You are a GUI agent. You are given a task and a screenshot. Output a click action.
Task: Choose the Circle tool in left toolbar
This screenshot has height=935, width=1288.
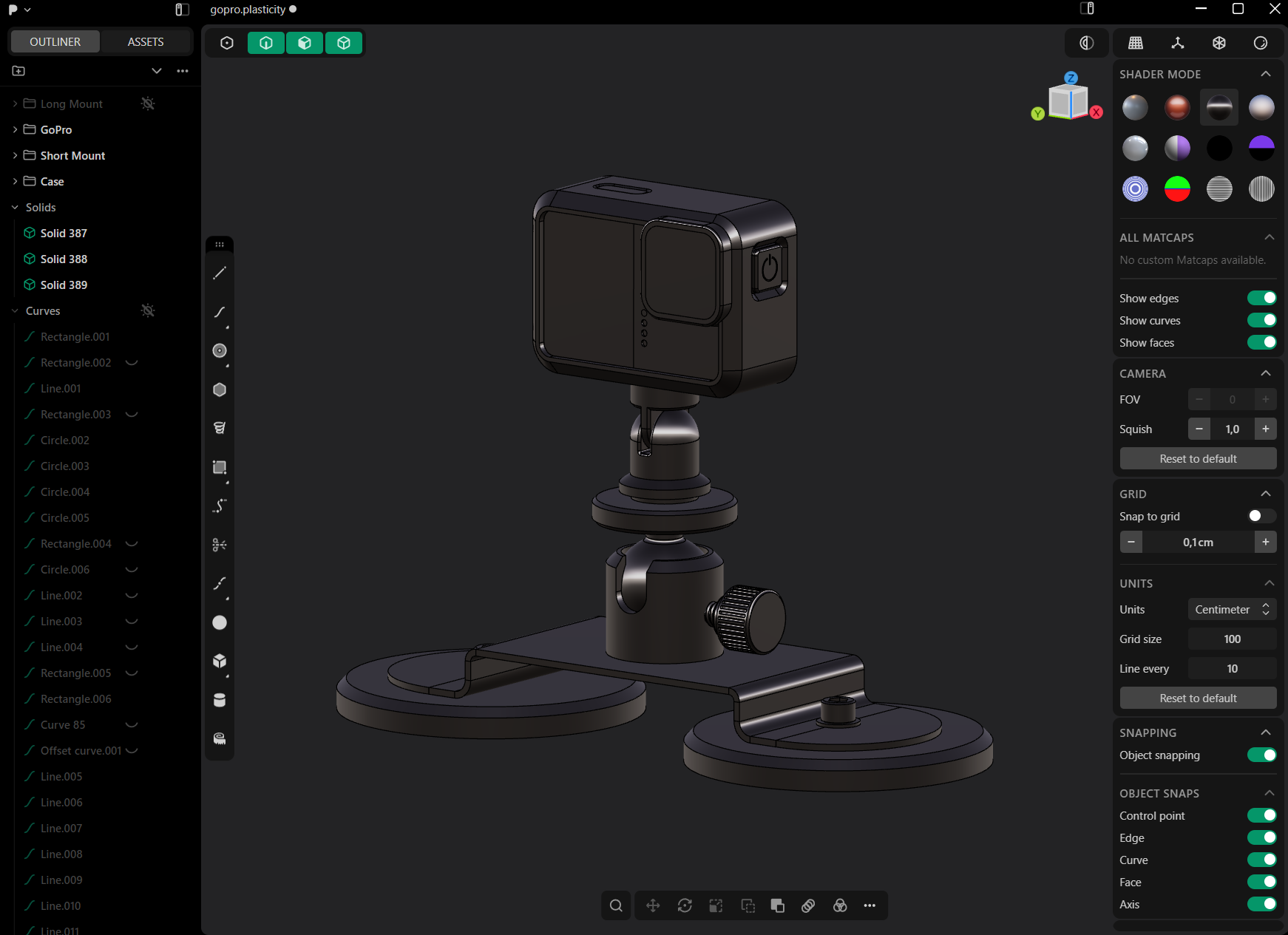coord(220,350)
